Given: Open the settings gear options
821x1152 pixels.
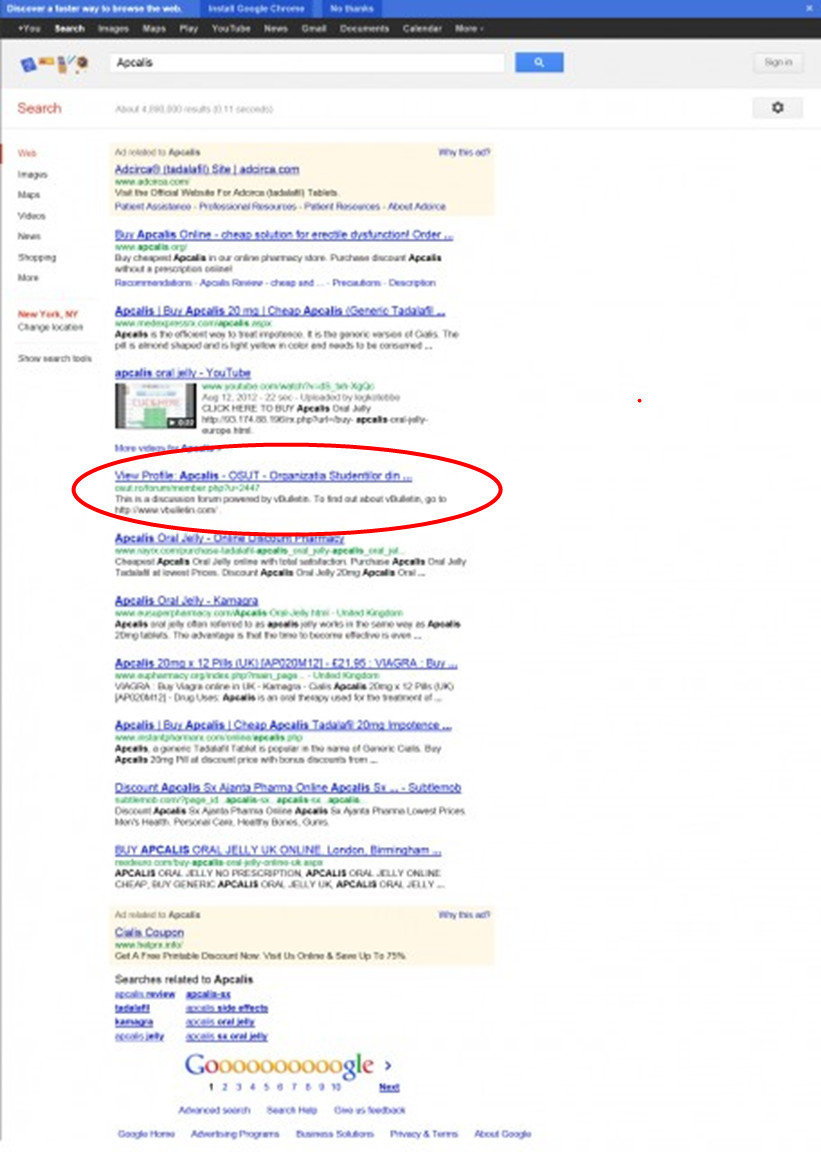Looking at the screenshot, I should click(777, 108).
